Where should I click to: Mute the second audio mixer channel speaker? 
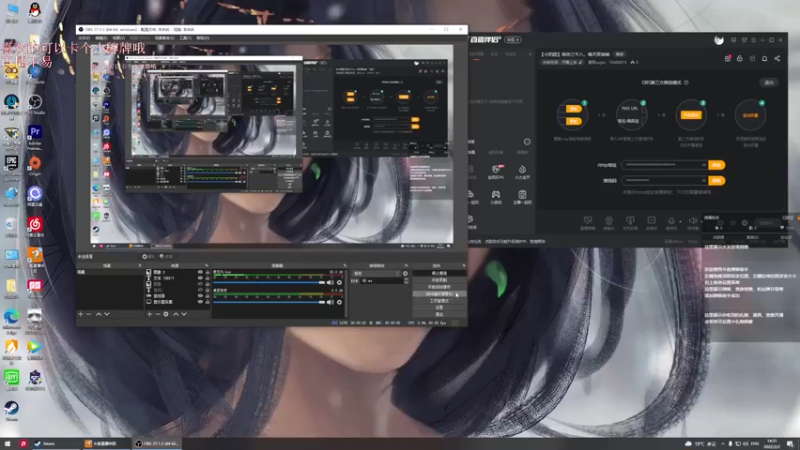pyautogui.click(x=330, y=302)
